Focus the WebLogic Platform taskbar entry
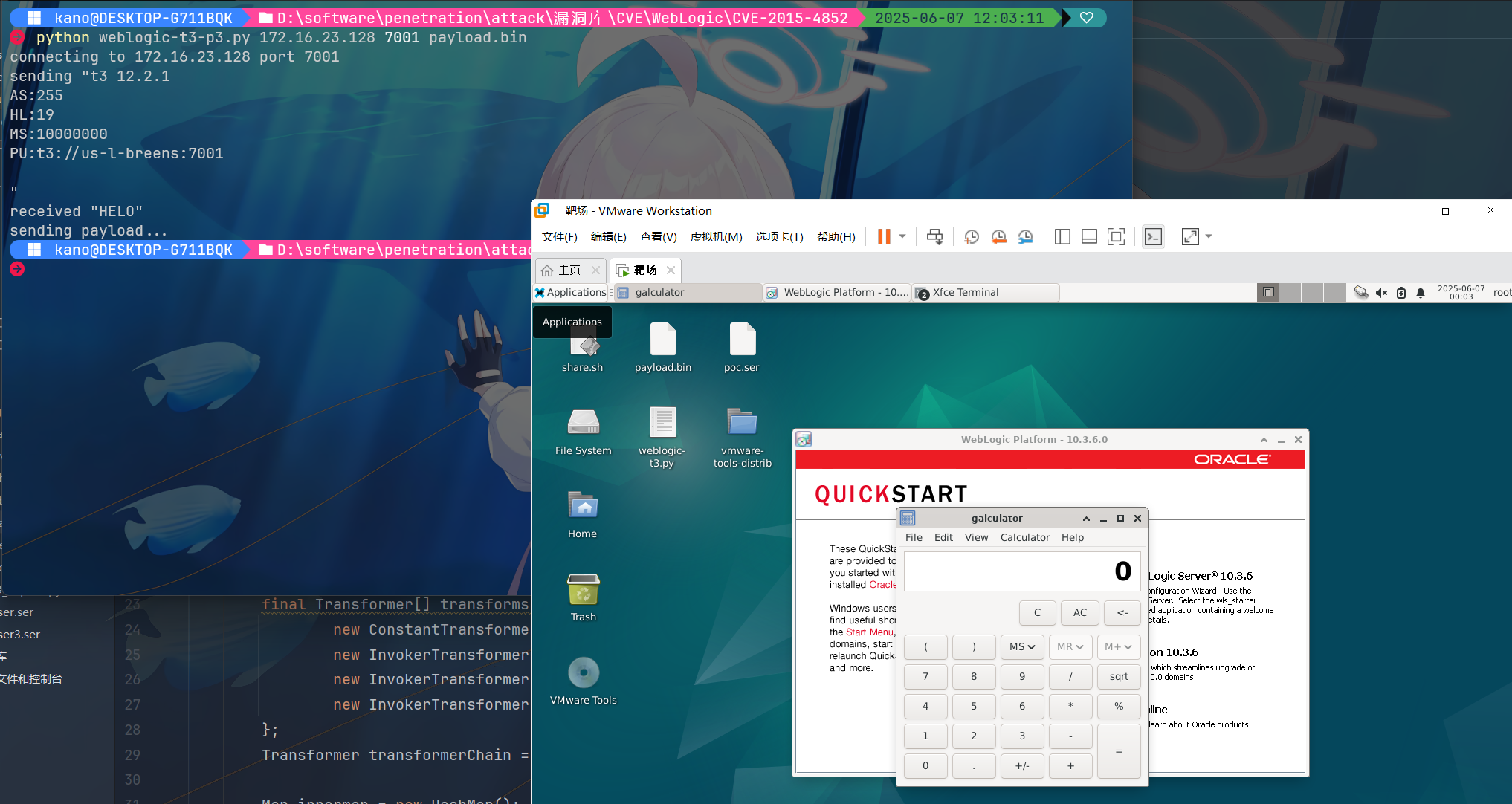Viewport: 1512px width, 804px height. coord(838,293)
